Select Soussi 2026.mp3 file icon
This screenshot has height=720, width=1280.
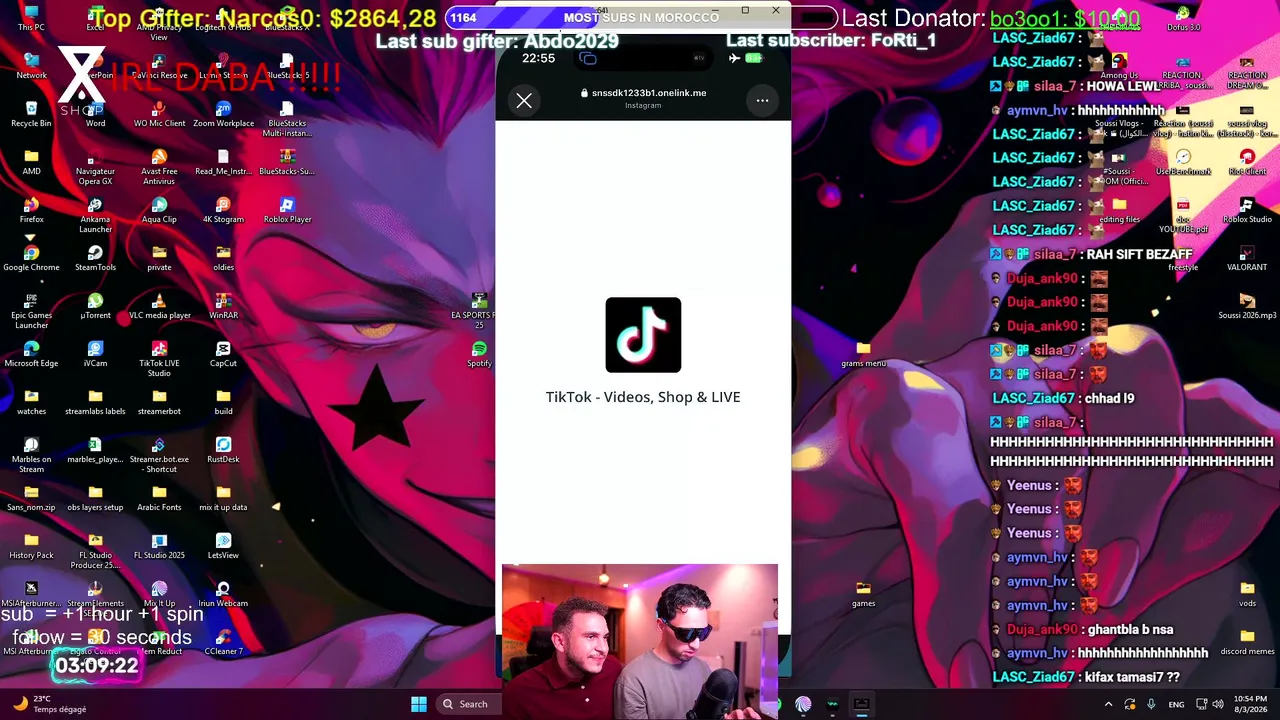click(1247, 305)
